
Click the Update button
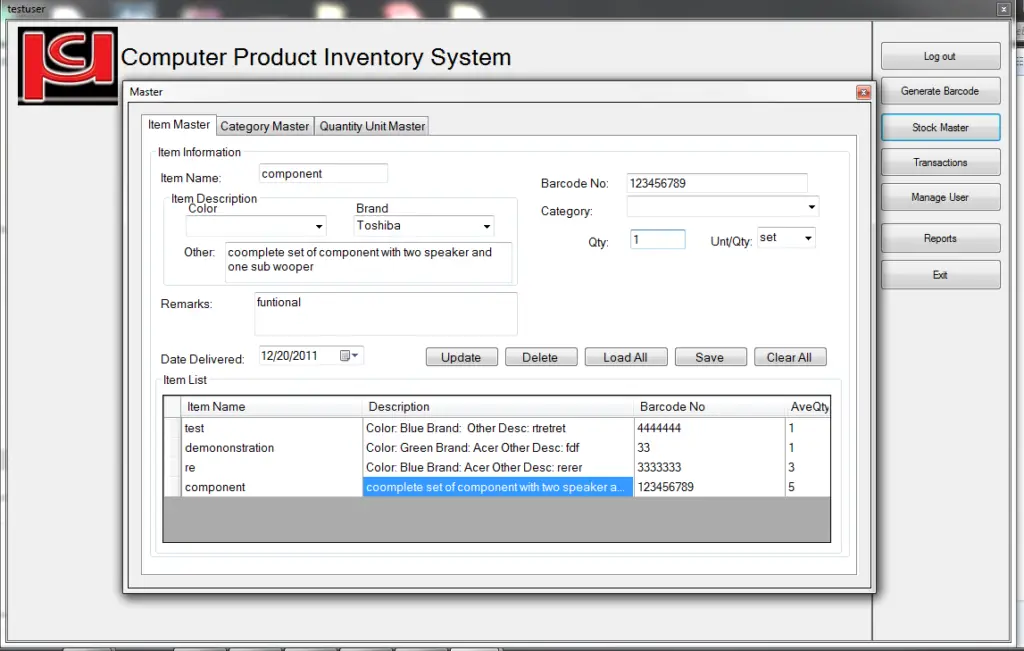461,356
